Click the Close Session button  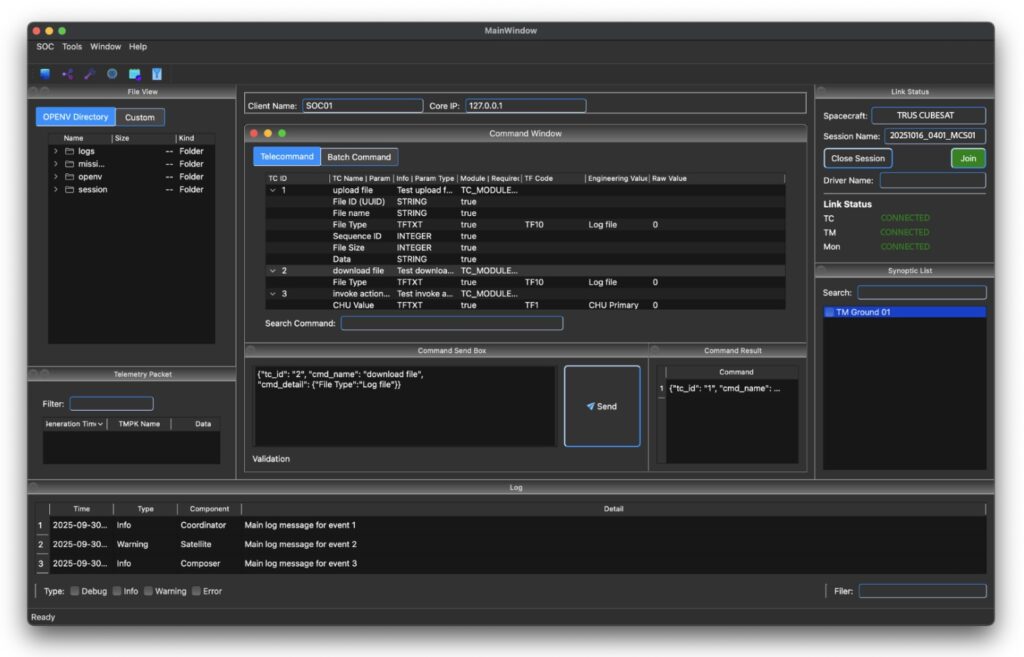point(857,158)
